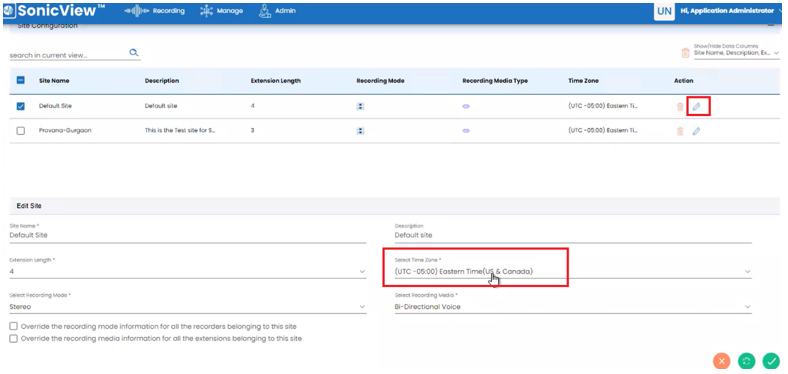The width and height of the screenshot is (788, 374).
Task: Click the media type icon for Default Site
Action: coord(466,107)
